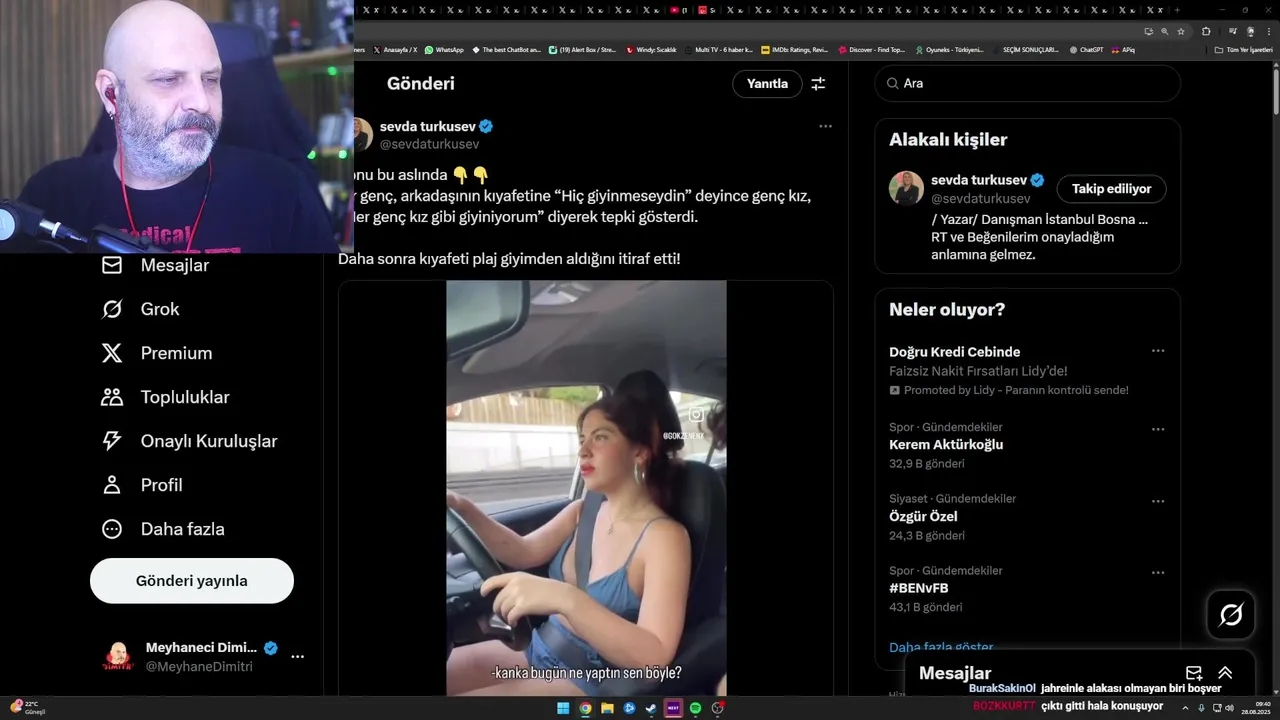Open The best ChatBot bookmark

[506, 49]
